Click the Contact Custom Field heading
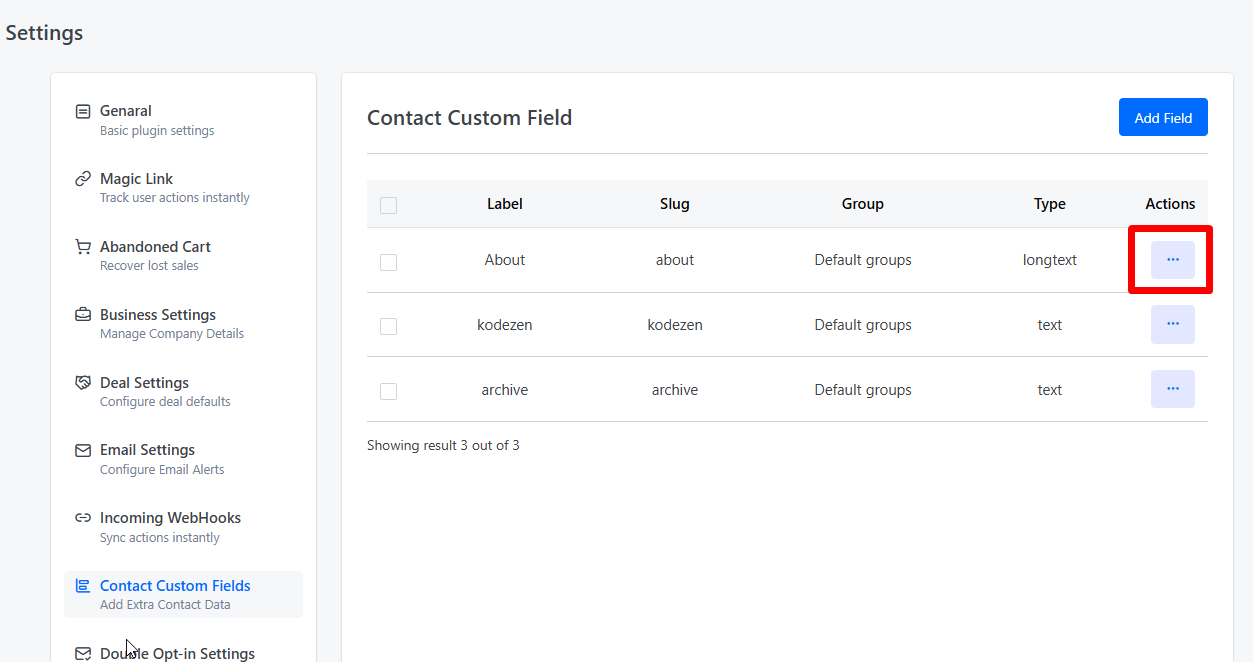 [470, 118]
